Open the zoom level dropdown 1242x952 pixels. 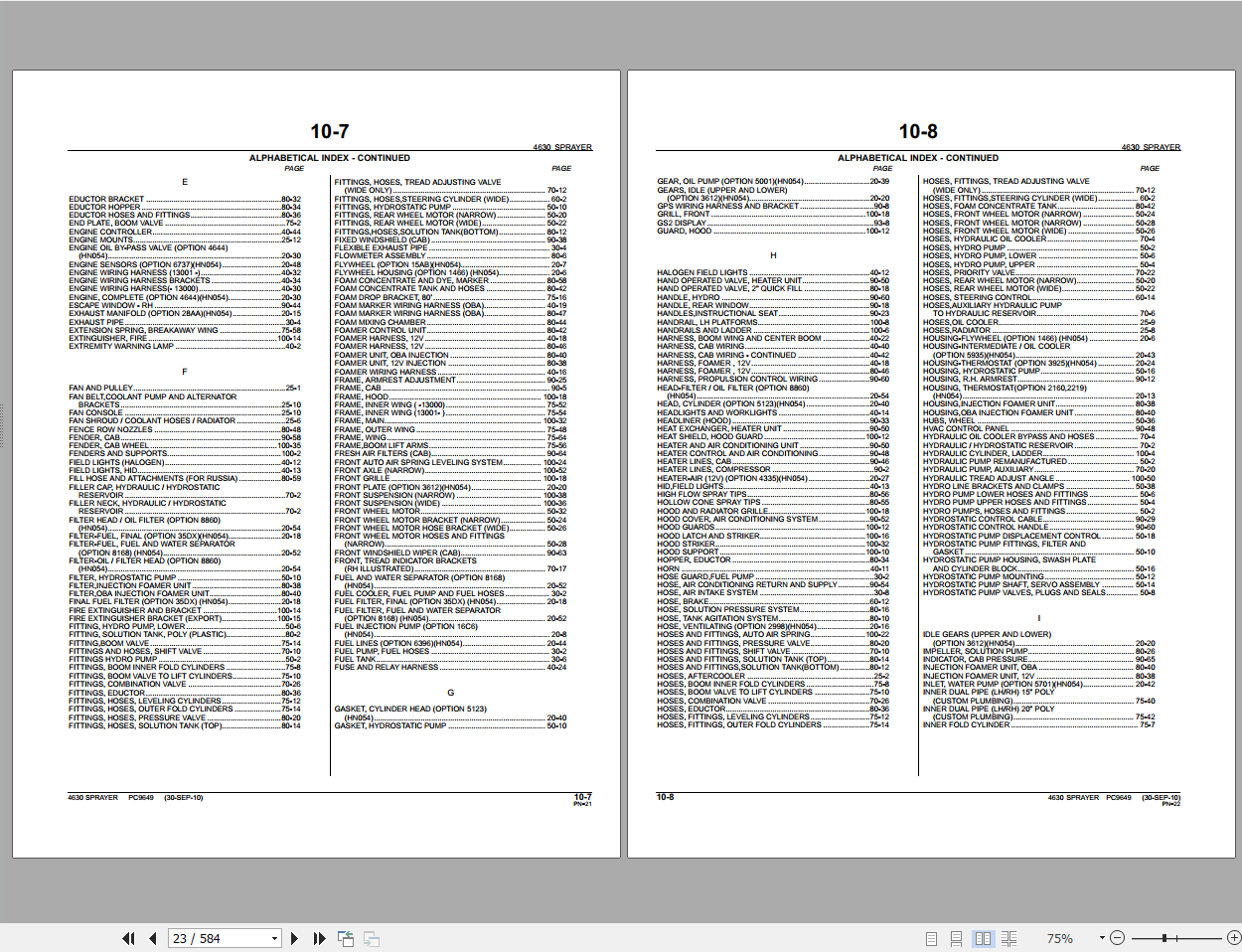(1101, 937)
